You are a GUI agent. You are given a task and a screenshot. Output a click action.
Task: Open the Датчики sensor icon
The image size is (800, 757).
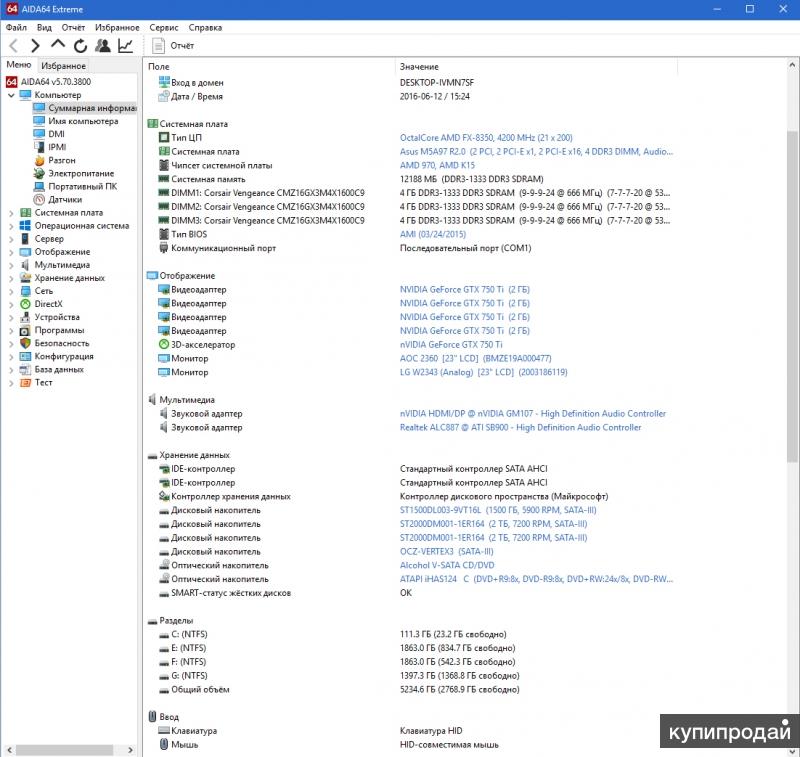click(x=39, y=199)
